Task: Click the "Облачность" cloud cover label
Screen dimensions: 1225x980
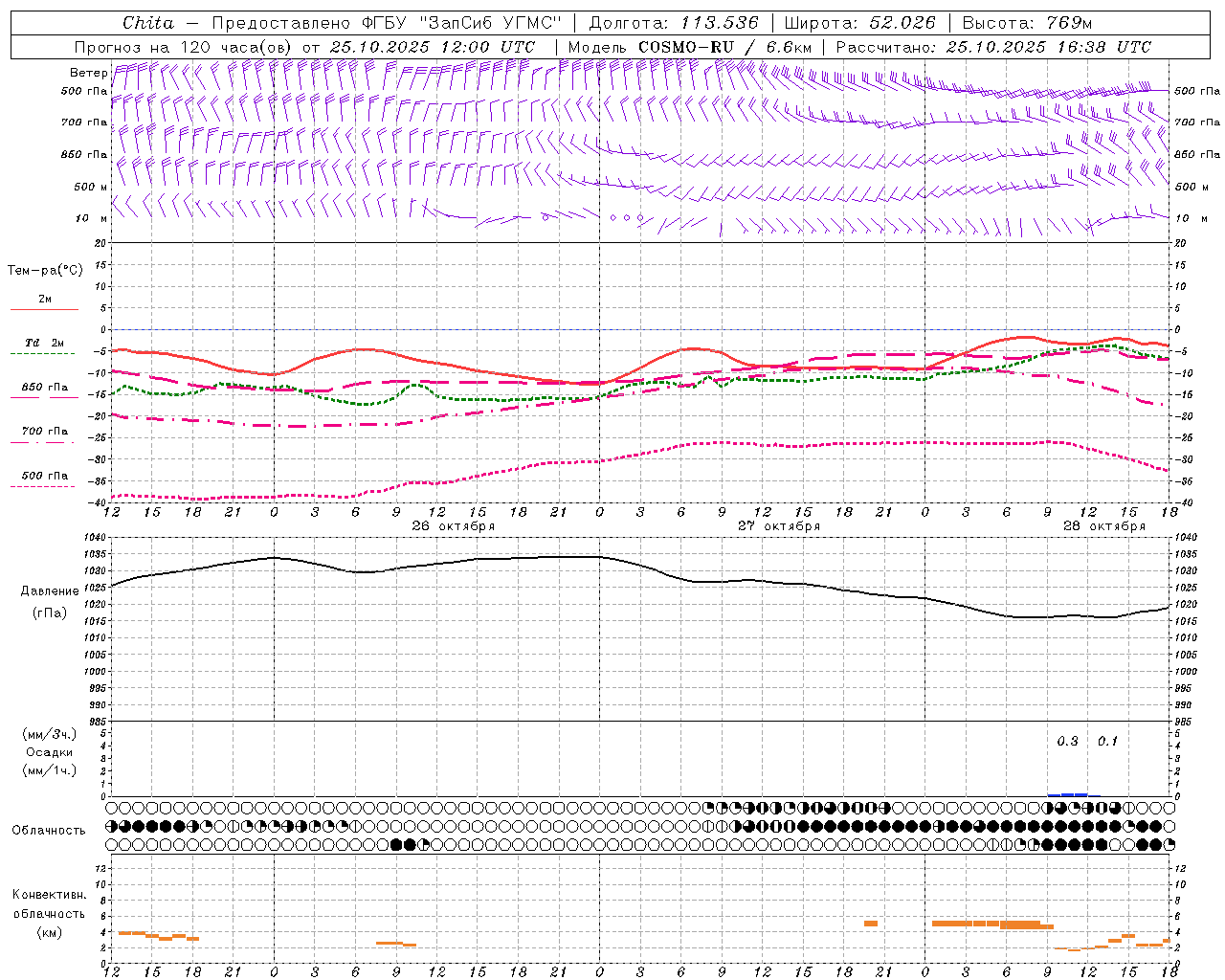Action: [x=49, y=830]
